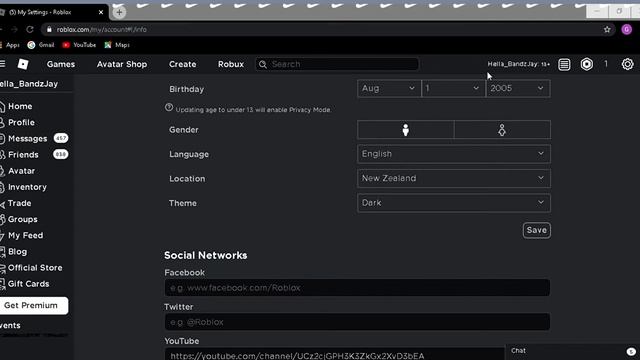Image resolution: width=640 pixels, height=360 pixels.
Task: Bookmark this page with the star icon
Action: (607, 29)
